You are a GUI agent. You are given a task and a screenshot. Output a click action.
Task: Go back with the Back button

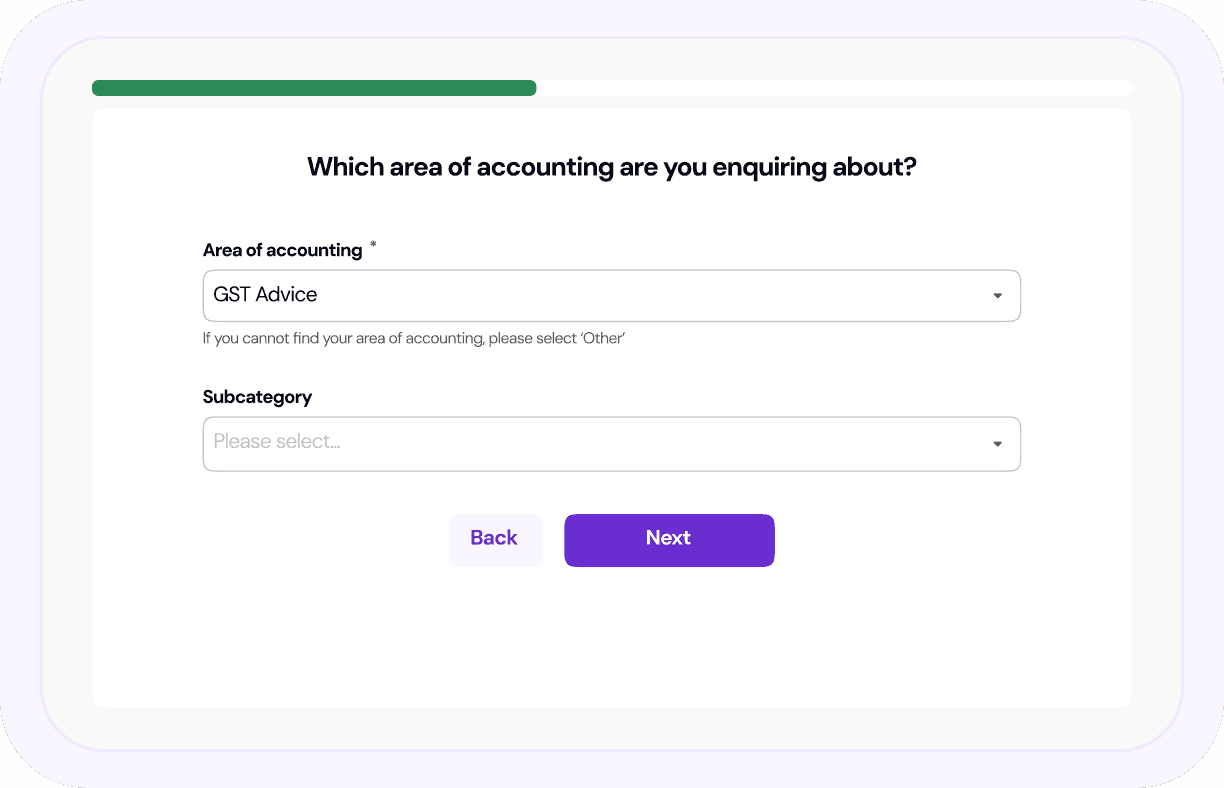coord(495,539)
